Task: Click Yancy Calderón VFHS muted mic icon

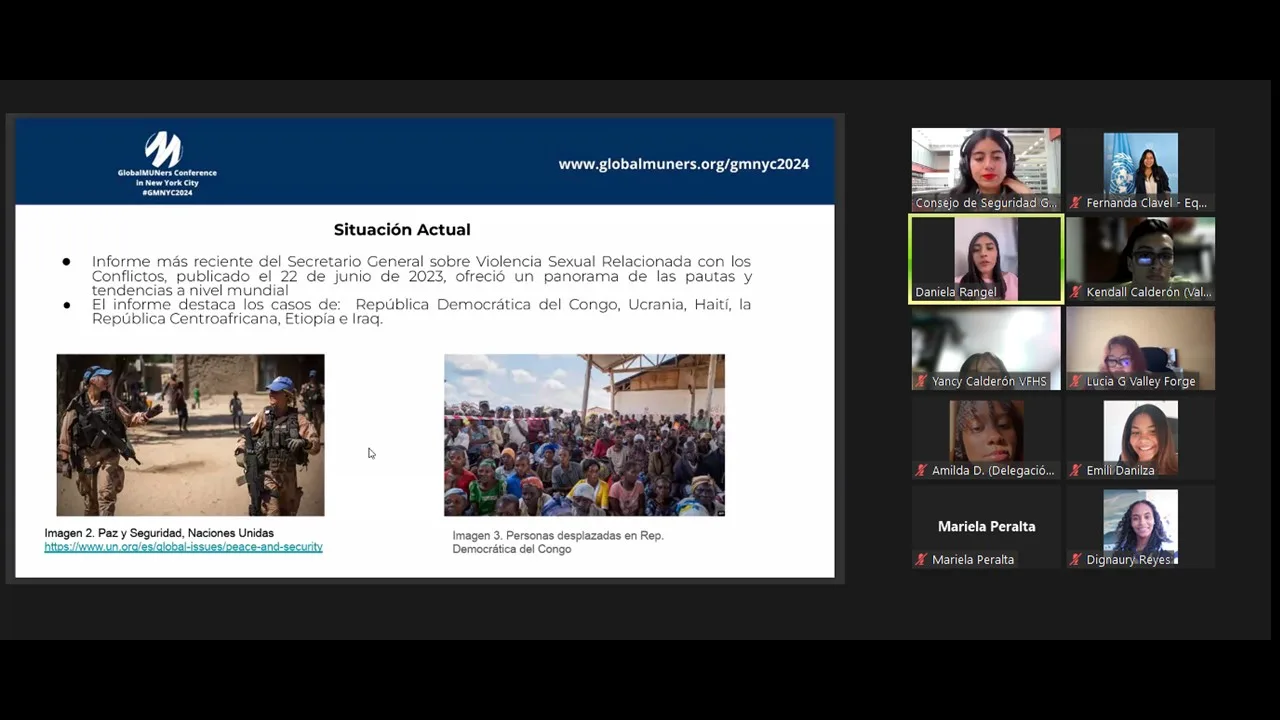Action: click(921, 381)
